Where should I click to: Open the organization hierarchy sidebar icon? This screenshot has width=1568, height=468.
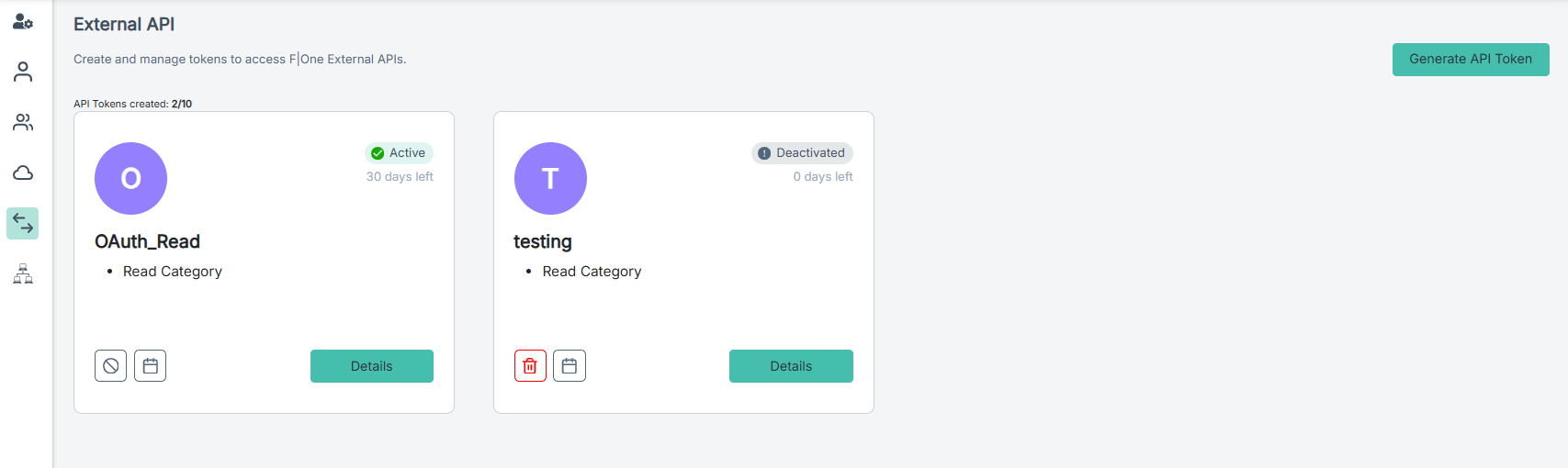point(23,273)
